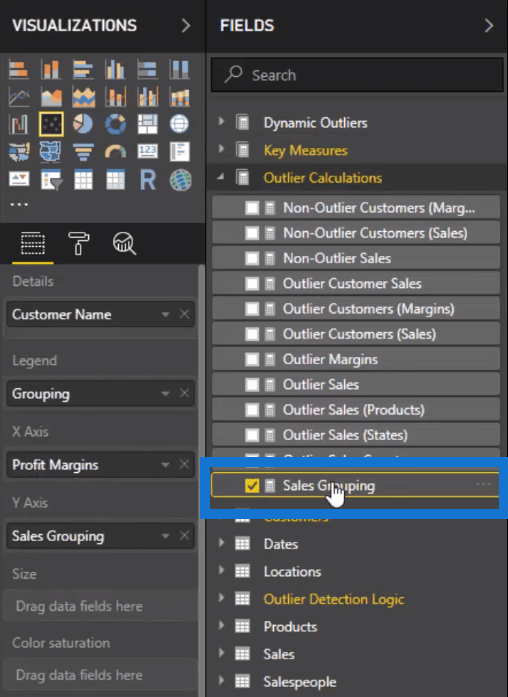Check the Outlier Sales measure checkbox
This screenshot has width=508, height=697.
252,385
